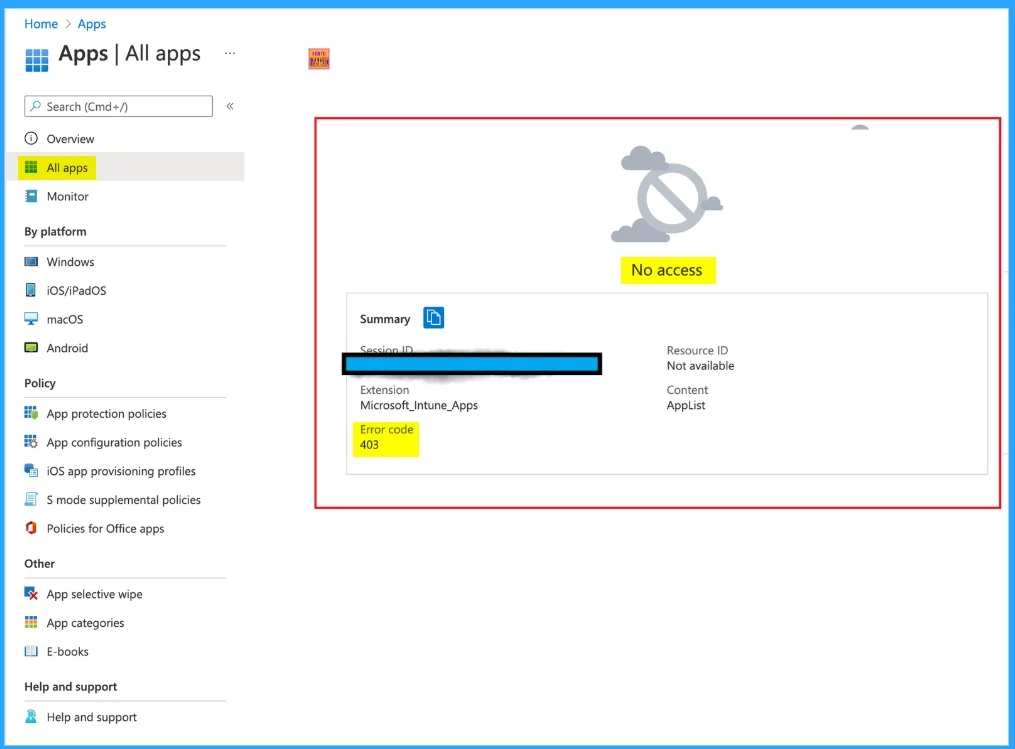Click the Monitor icon
The width and height of the screenshot is (1015, 749).
pyautogui.click(x=31, y=196)
